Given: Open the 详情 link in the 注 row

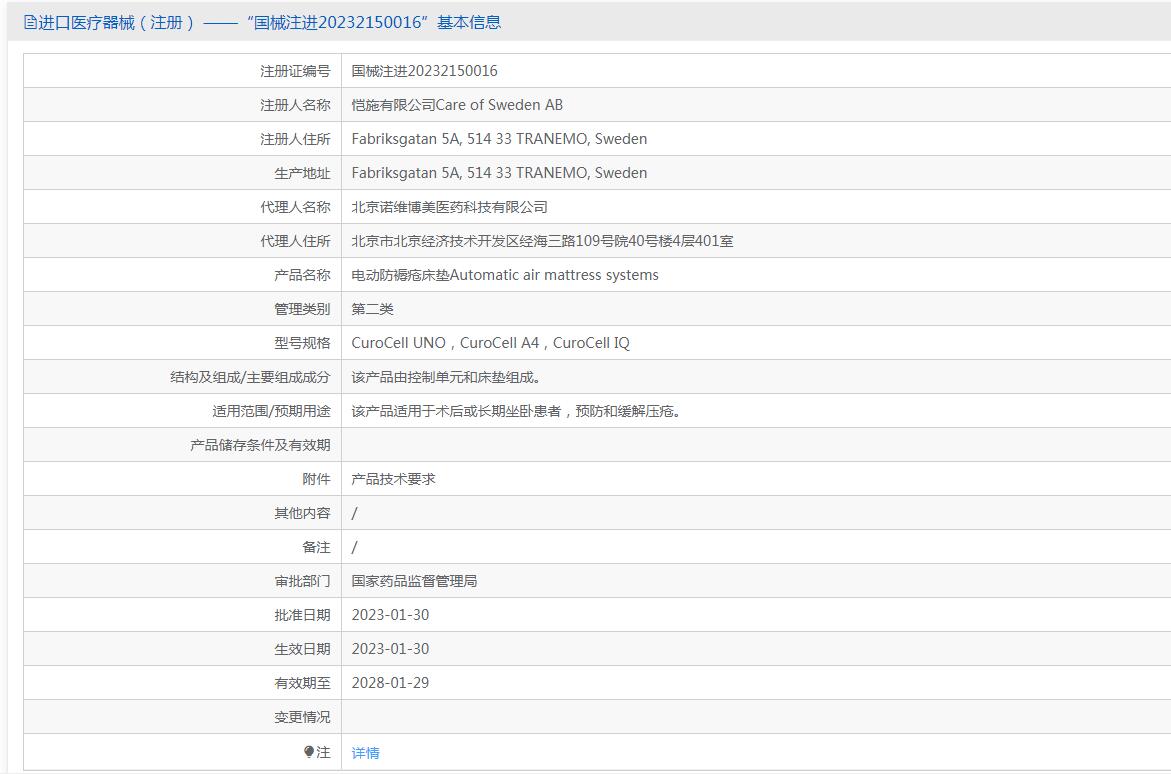Looking at the screenshot, I should (365, 752).
